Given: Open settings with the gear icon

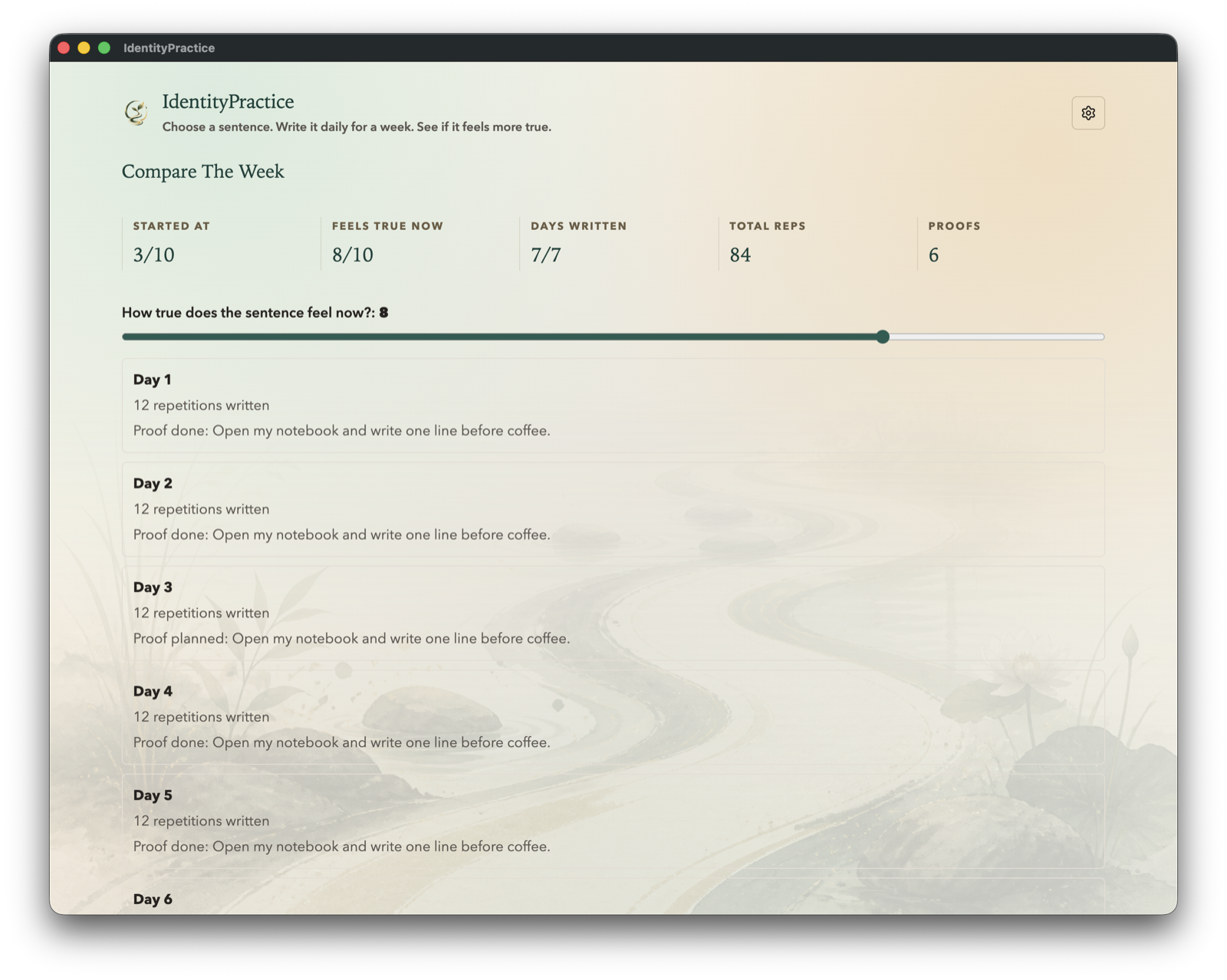Looking at the screenshot, I should coord(1087,113).
